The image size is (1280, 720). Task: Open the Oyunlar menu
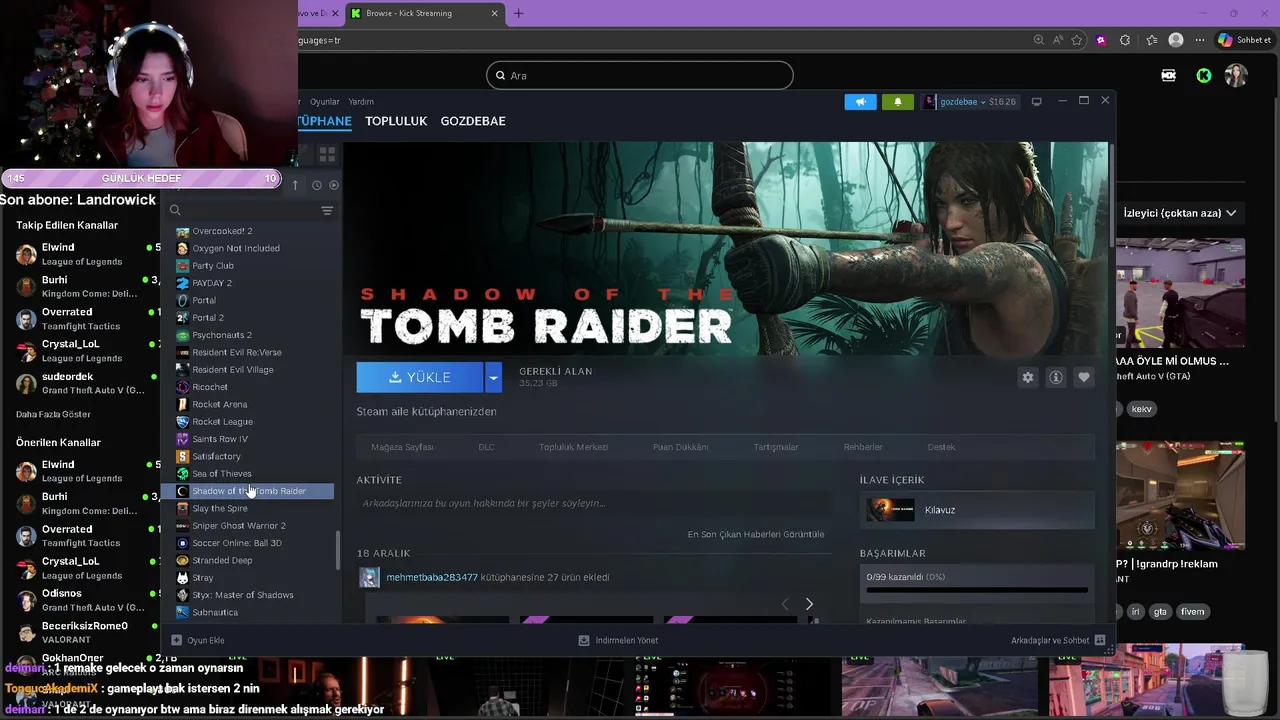point(324,102)
